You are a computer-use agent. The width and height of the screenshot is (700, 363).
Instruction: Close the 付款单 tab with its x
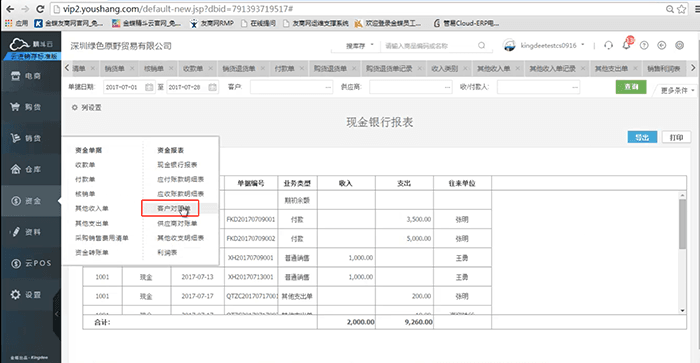[x=302, y=68]
